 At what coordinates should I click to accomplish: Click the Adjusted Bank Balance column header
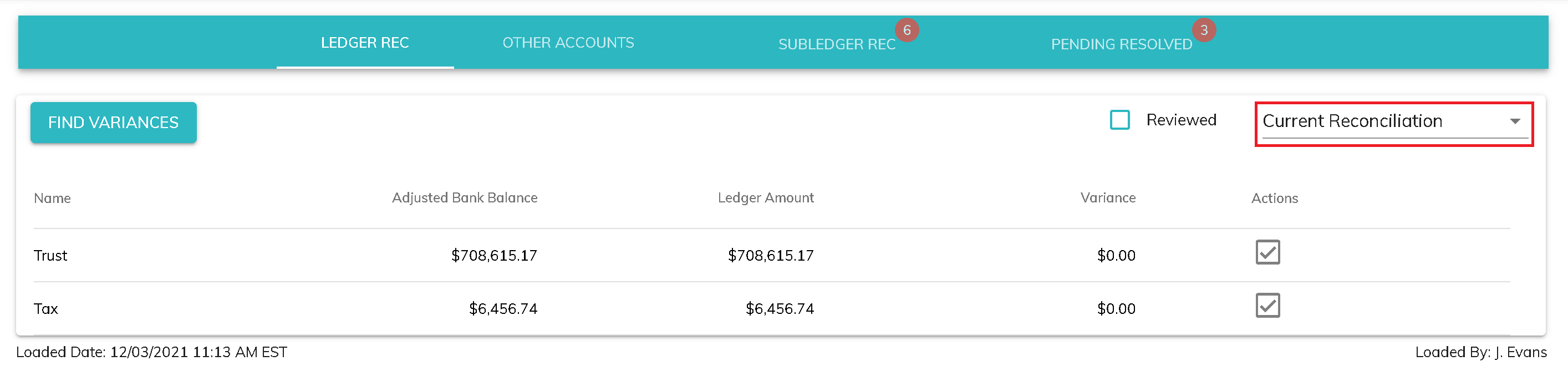point(465,198)
